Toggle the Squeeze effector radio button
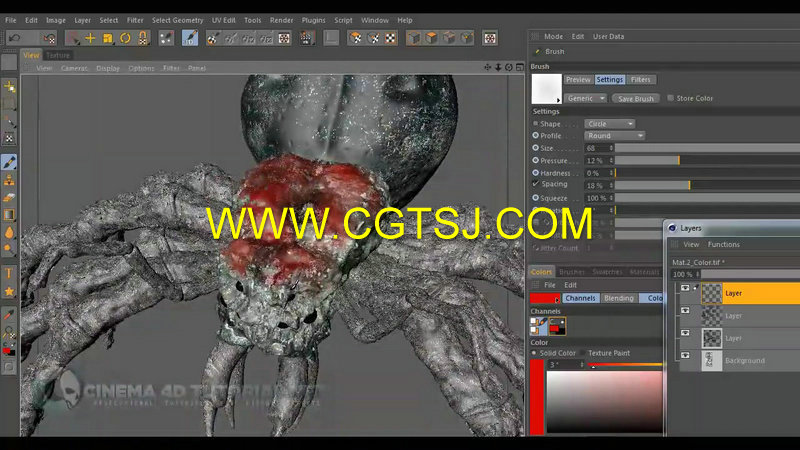 535,197
